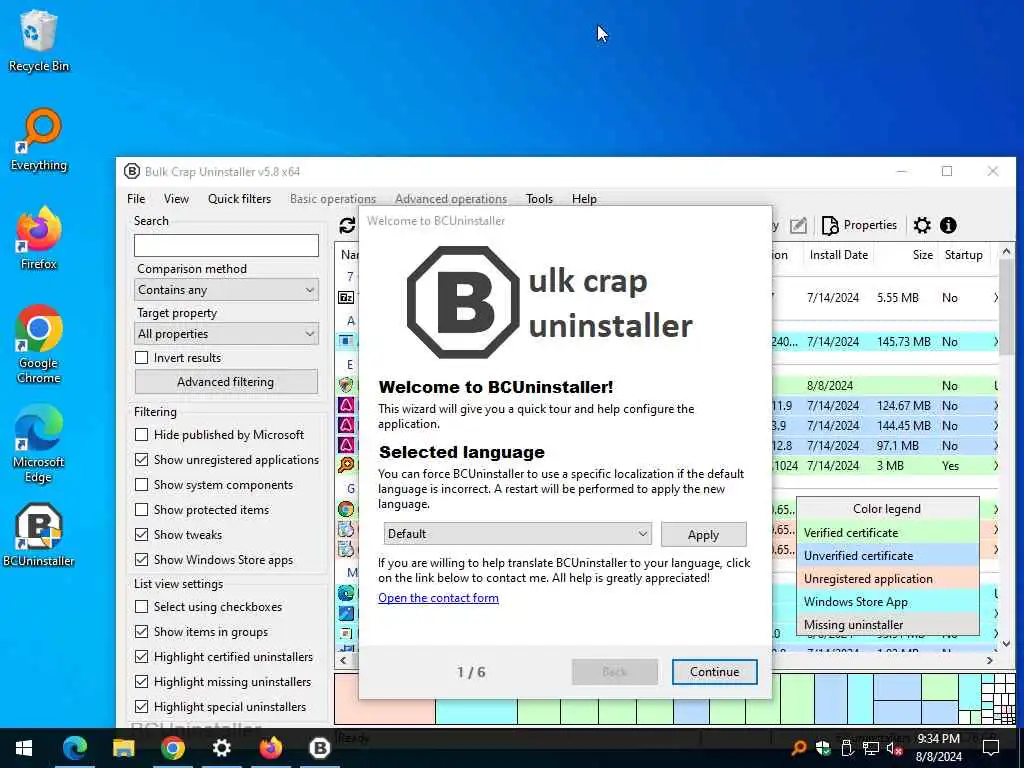Toggle Show Windows Store apps checkbox
The height and width of the screenshot is (768, 1024).
(141, 560)
